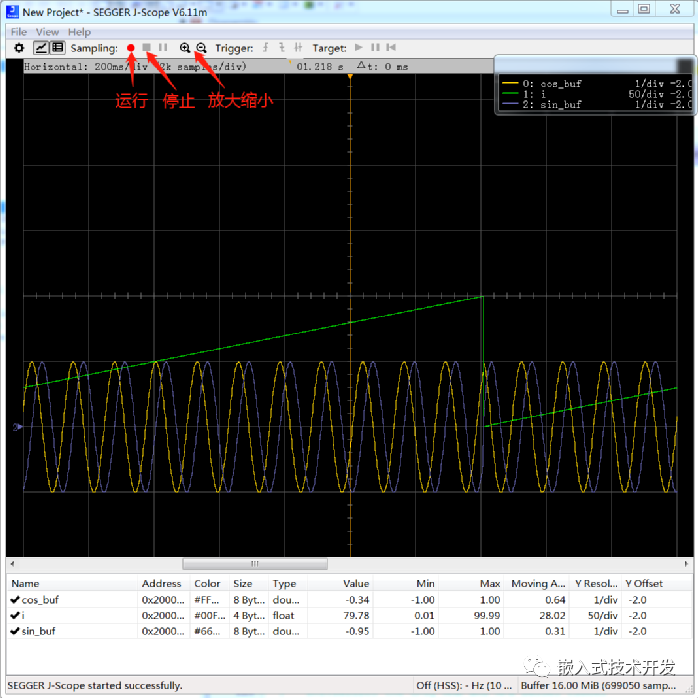Select the i color cell #00F...
Viewport: 698px width, 698px height.
[210, 615]
